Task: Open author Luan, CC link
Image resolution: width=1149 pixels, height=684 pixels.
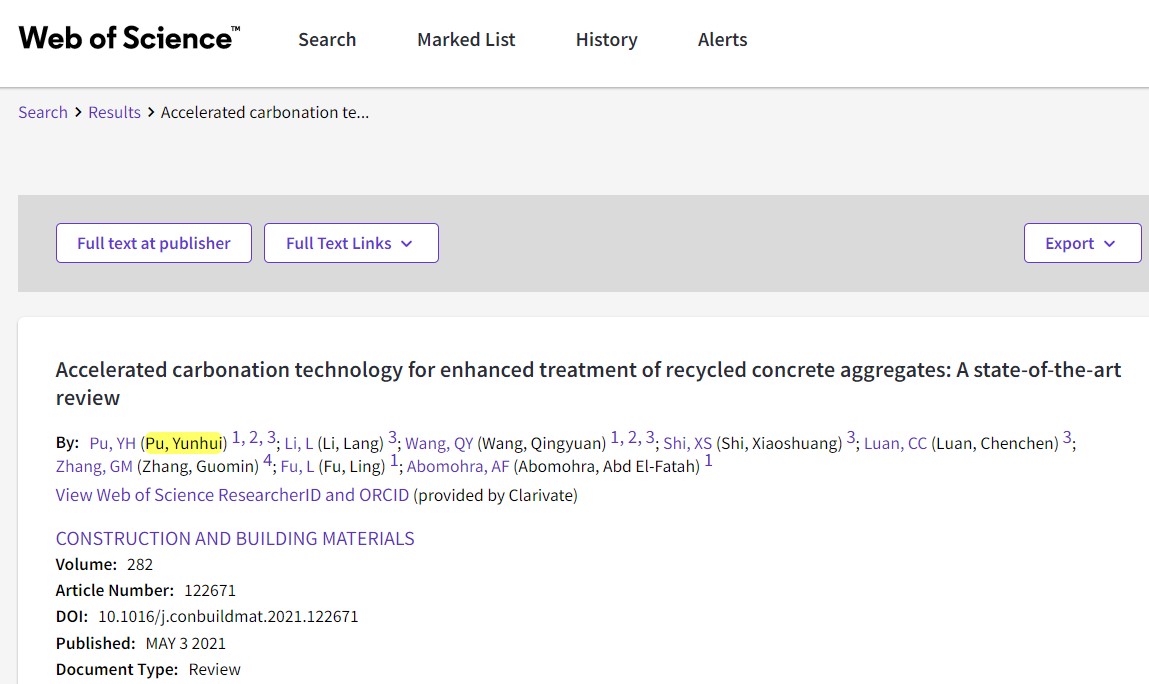Action: pyautogui.click(x=895, y=443)
